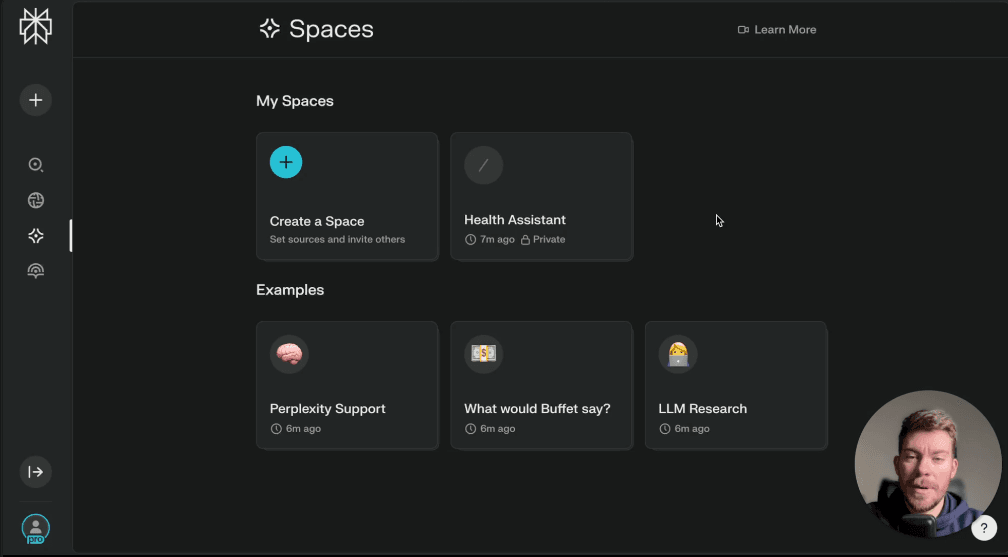
Task: Click the Spaces header sparkle icon
Action: (269, 29)
